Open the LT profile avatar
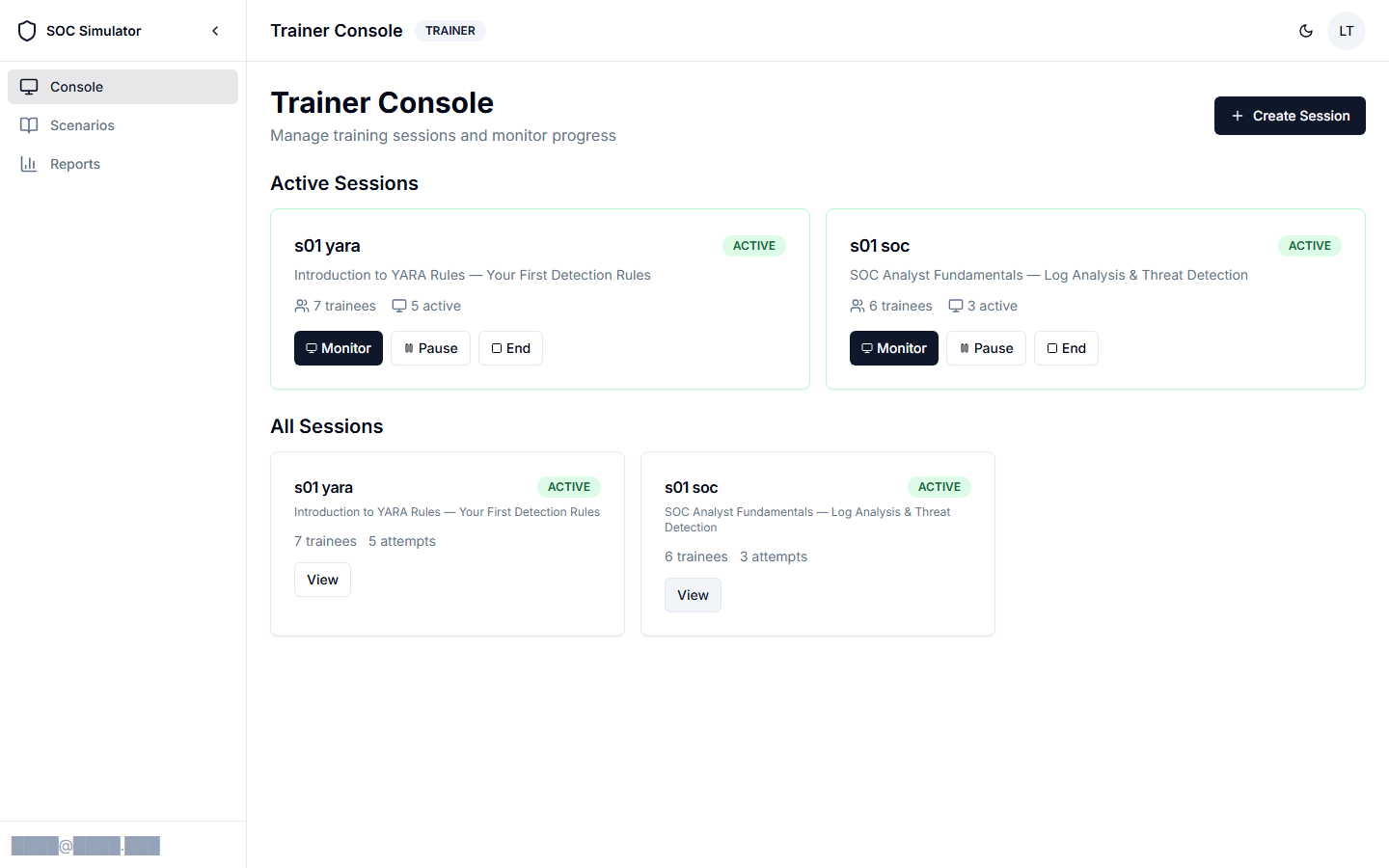This screenshot has height=868, width=1389. click(1346, 30)
